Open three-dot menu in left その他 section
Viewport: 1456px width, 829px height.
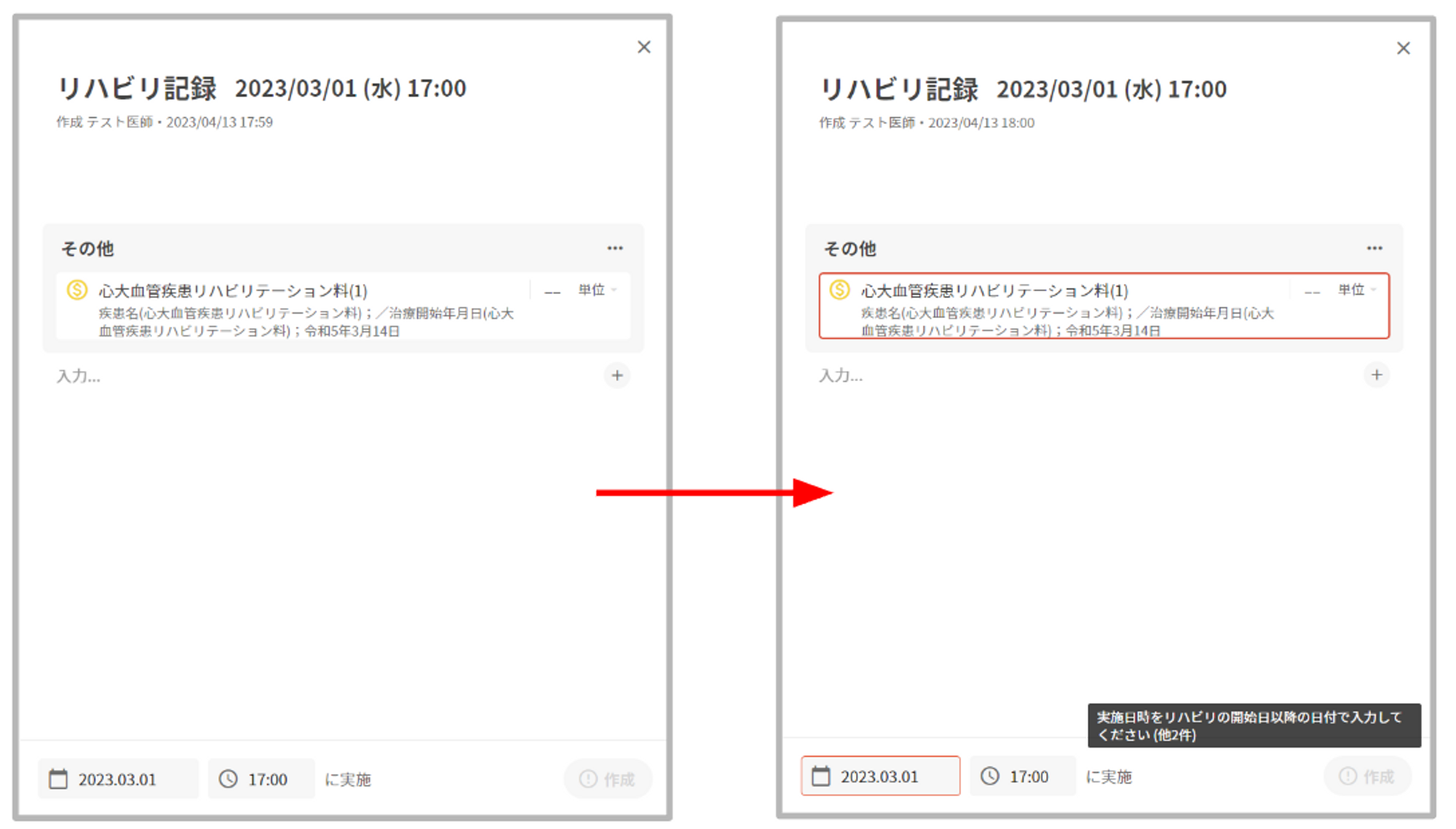point(615,248)
